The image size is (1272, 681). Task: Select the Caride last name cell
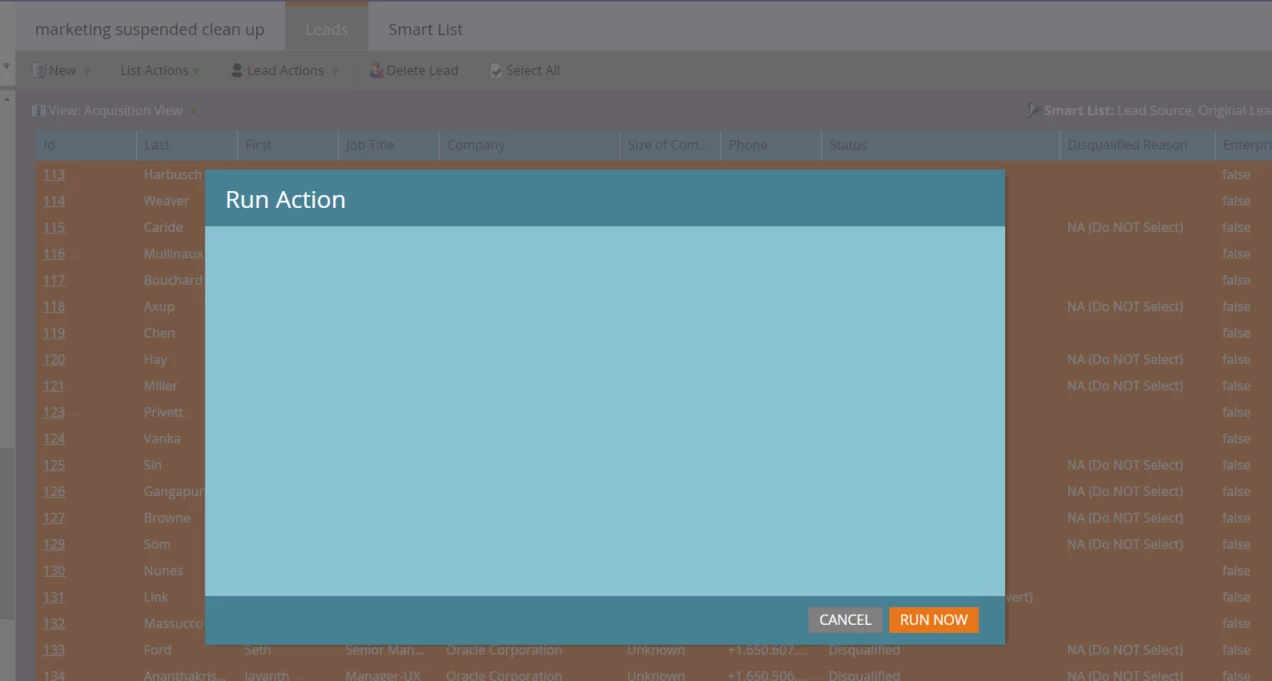[x=163, y=227]
